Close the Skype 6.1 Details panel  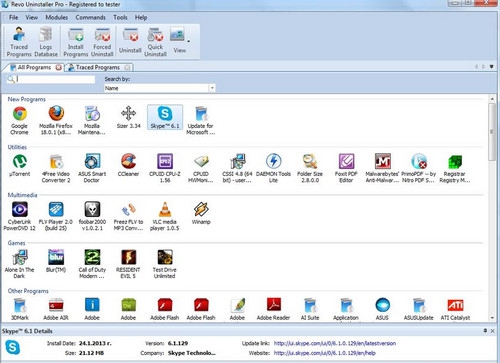click(x=492, y=331)
